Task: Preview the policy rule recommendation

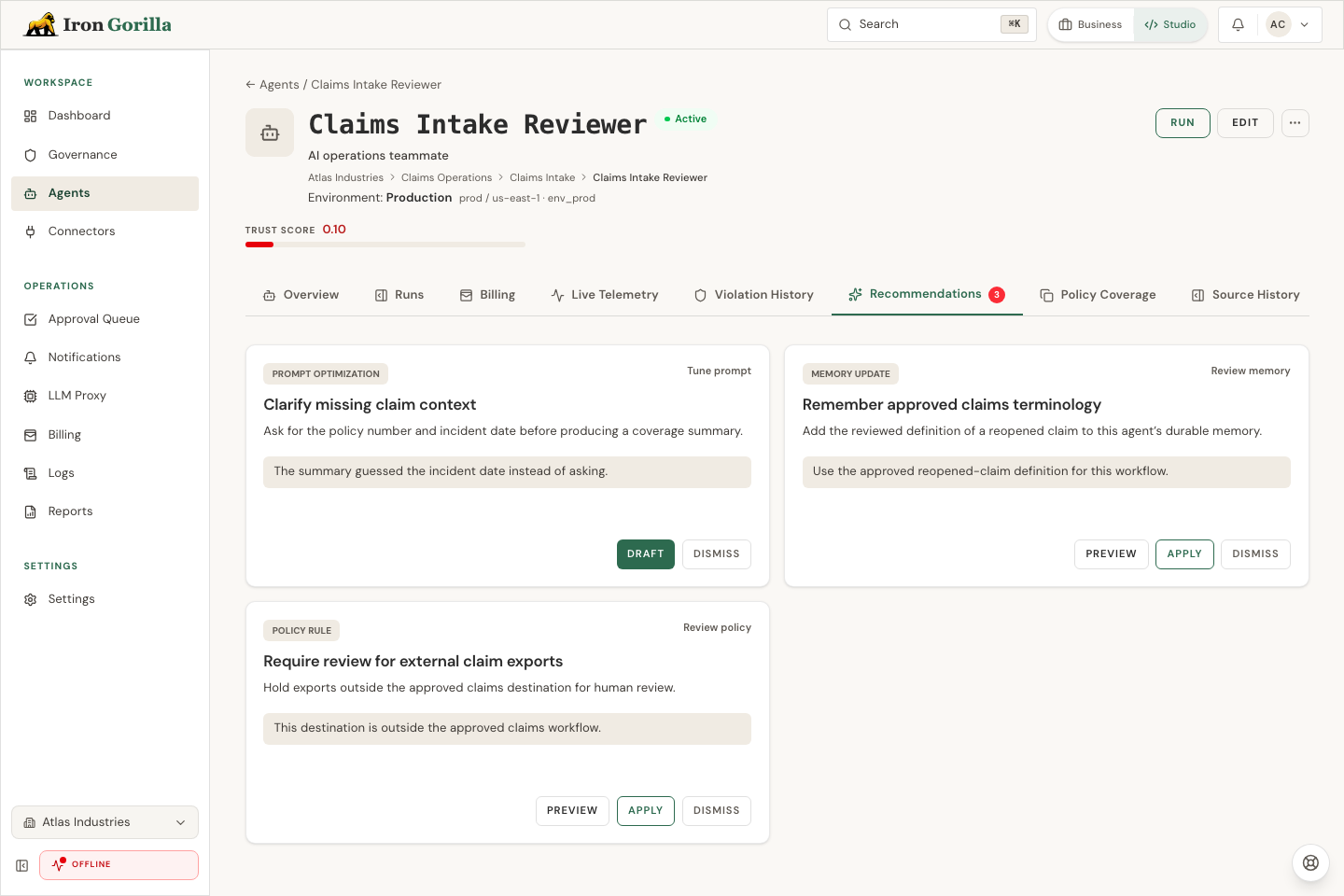Action: coord(572,811)
